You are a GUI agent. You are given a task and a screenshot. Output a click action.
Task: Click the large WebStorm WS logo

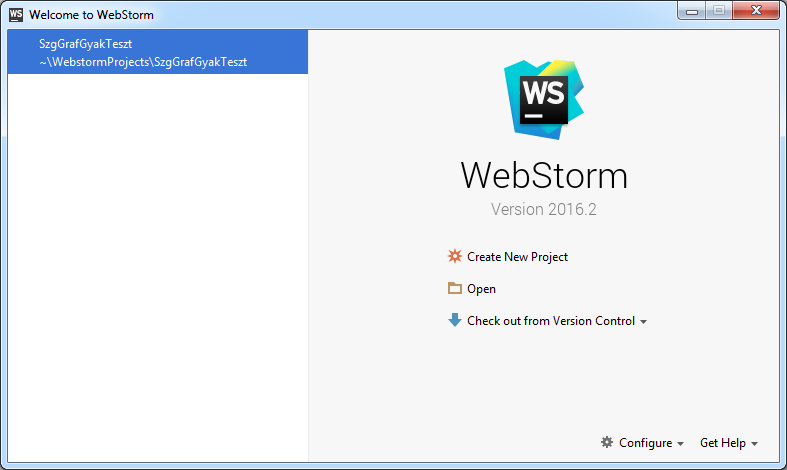tap(544, 99)
